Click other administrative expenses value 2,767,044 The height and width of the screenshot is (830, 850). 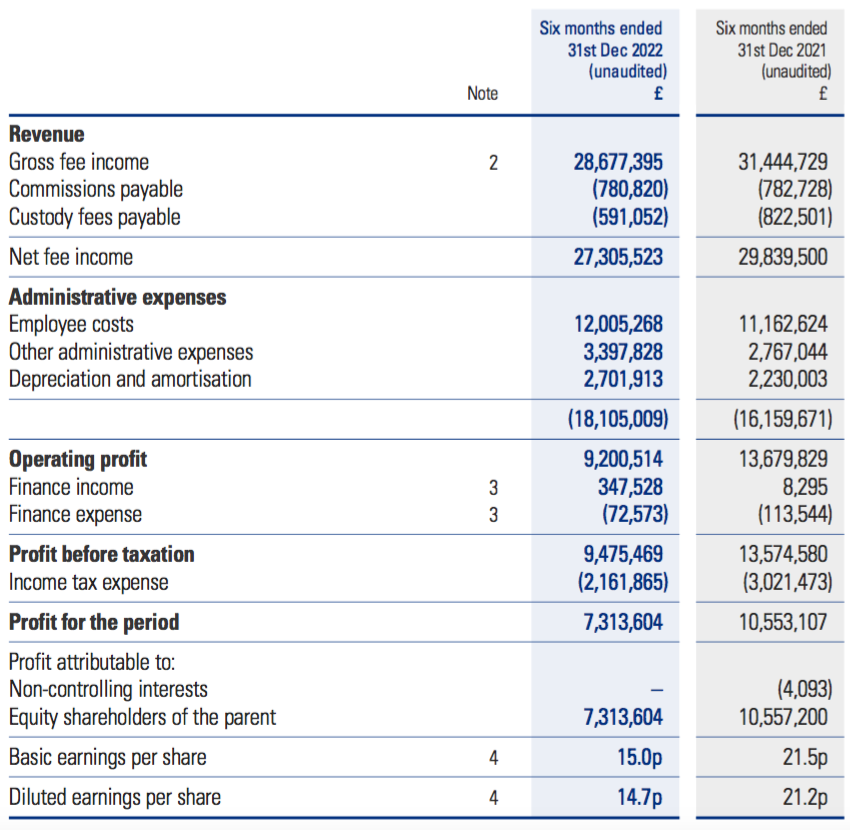tap(788, 352)
